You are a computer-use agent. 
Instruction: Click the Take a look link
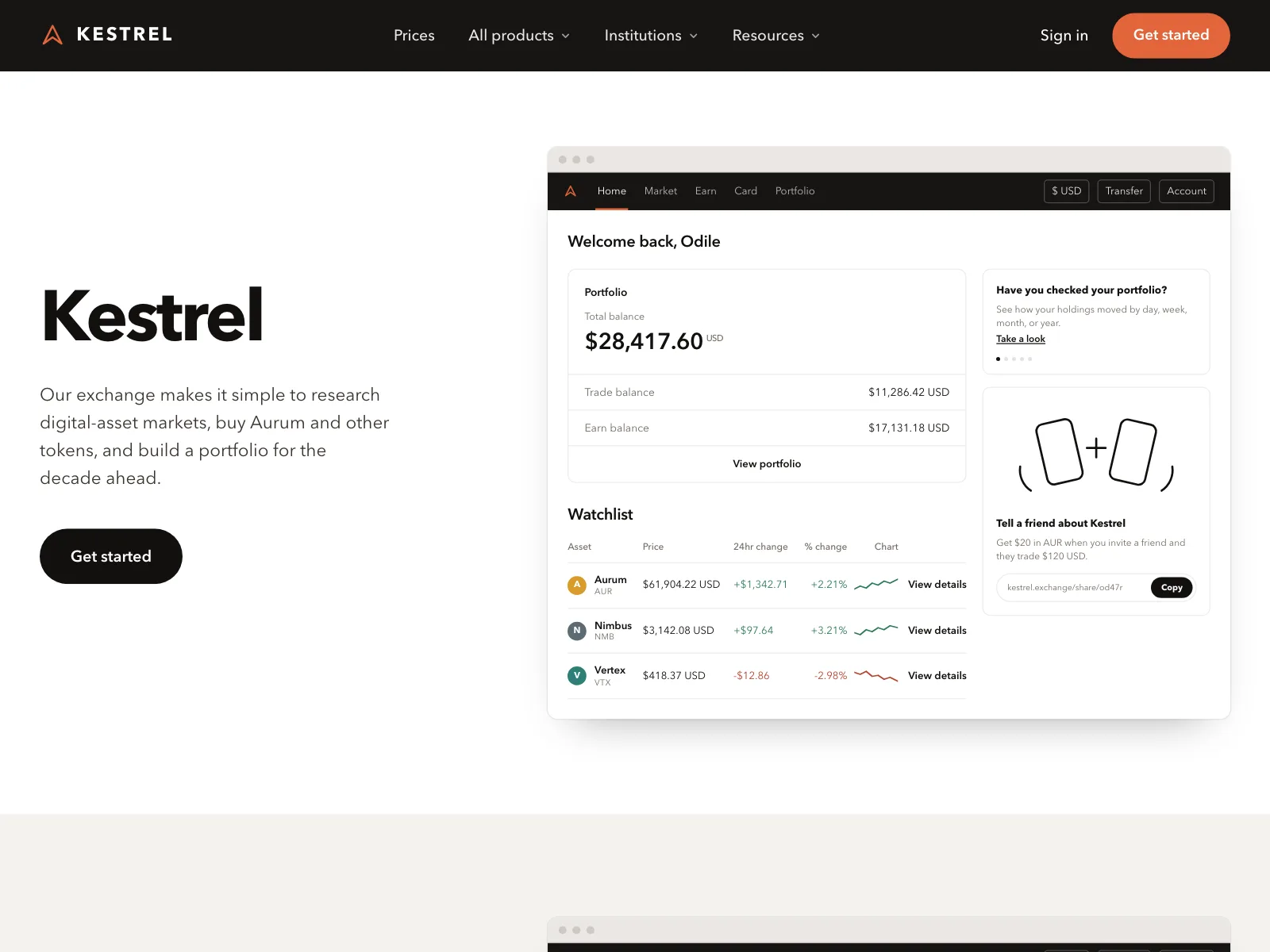1021,339
